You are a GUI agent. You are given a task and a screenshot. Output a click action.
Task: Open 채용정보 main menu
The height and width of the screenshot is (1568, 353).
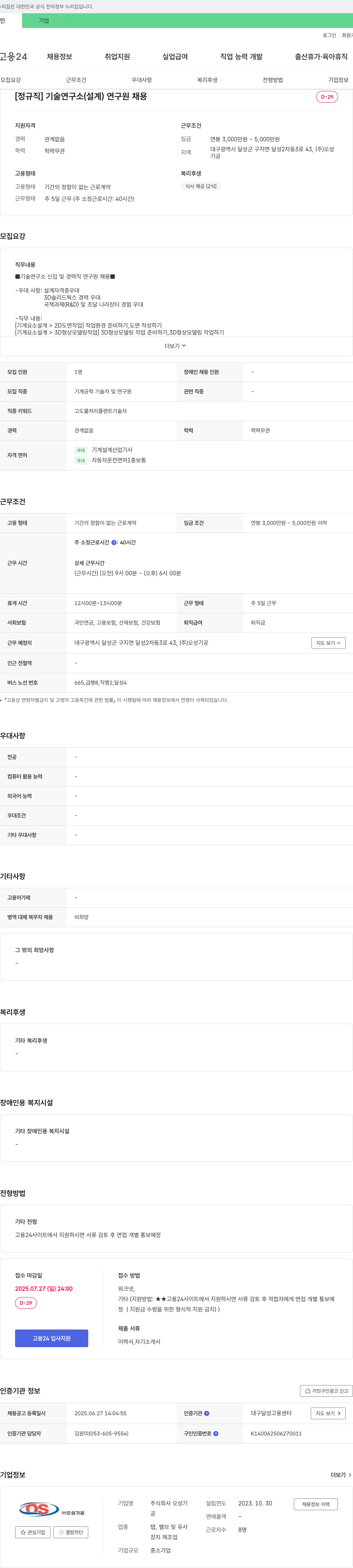[x=60, y=57]
